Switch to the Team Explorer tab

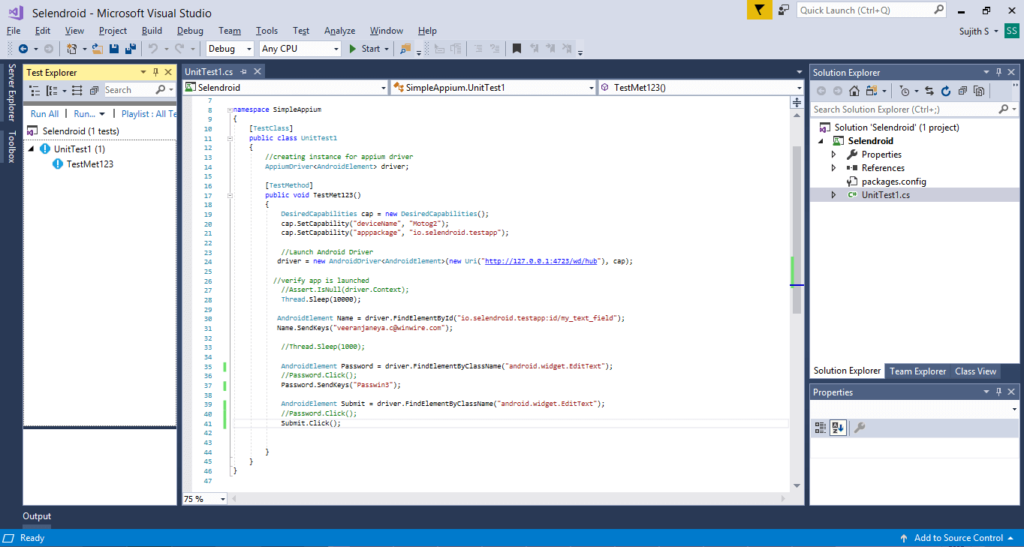click(918, 371)
